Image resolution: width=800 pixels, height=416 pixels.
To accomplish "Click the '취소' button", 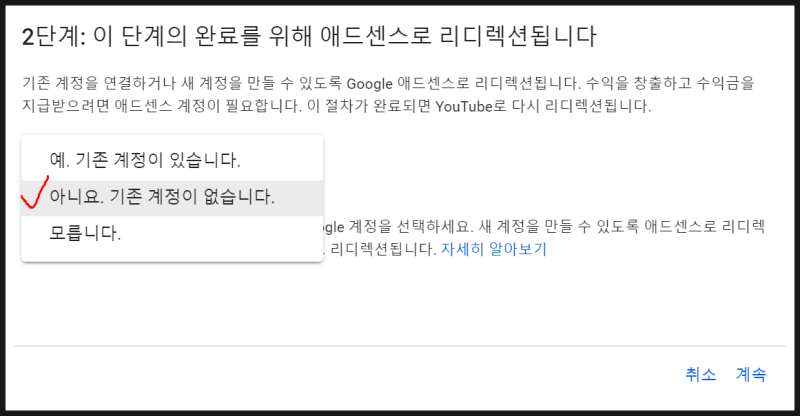I will click(701, 374).
